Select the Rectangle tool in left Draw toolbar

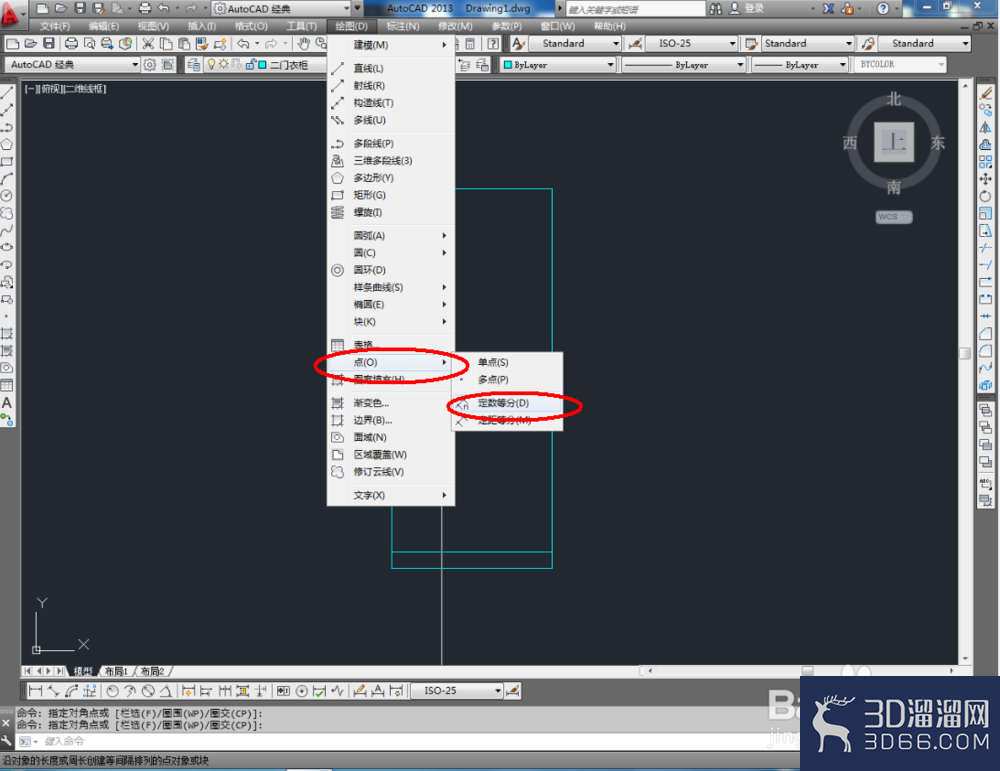[x=7, y=162]
